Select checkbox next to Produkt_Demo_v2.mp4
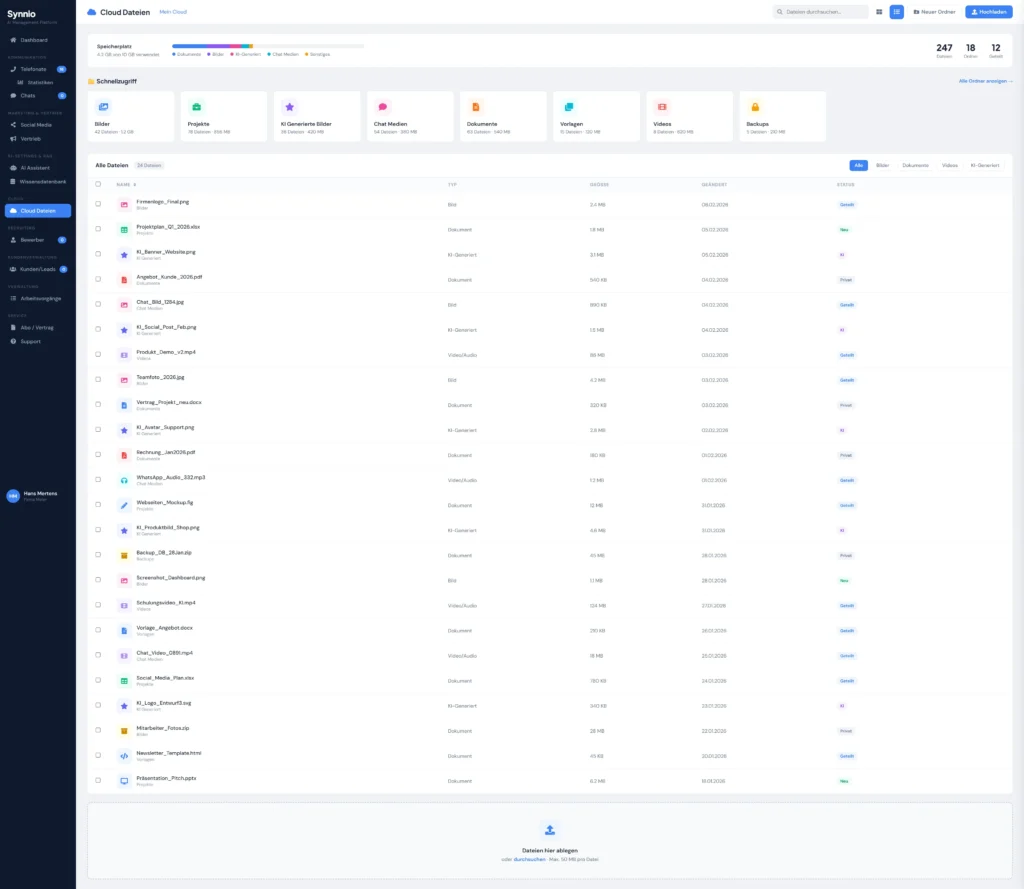 [98, 354]
